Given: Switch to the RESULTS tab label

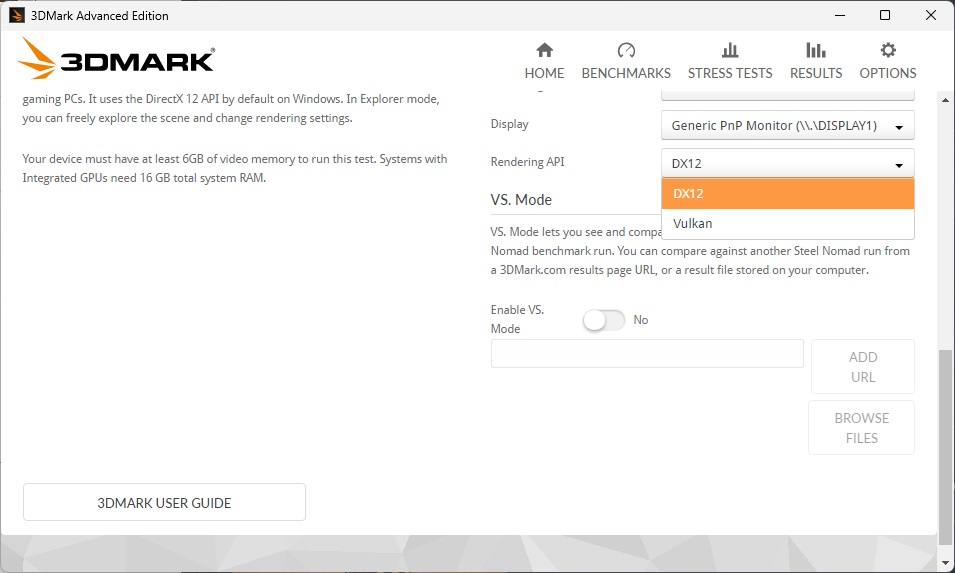Looking at the screenshot, I should coord(816,73).
